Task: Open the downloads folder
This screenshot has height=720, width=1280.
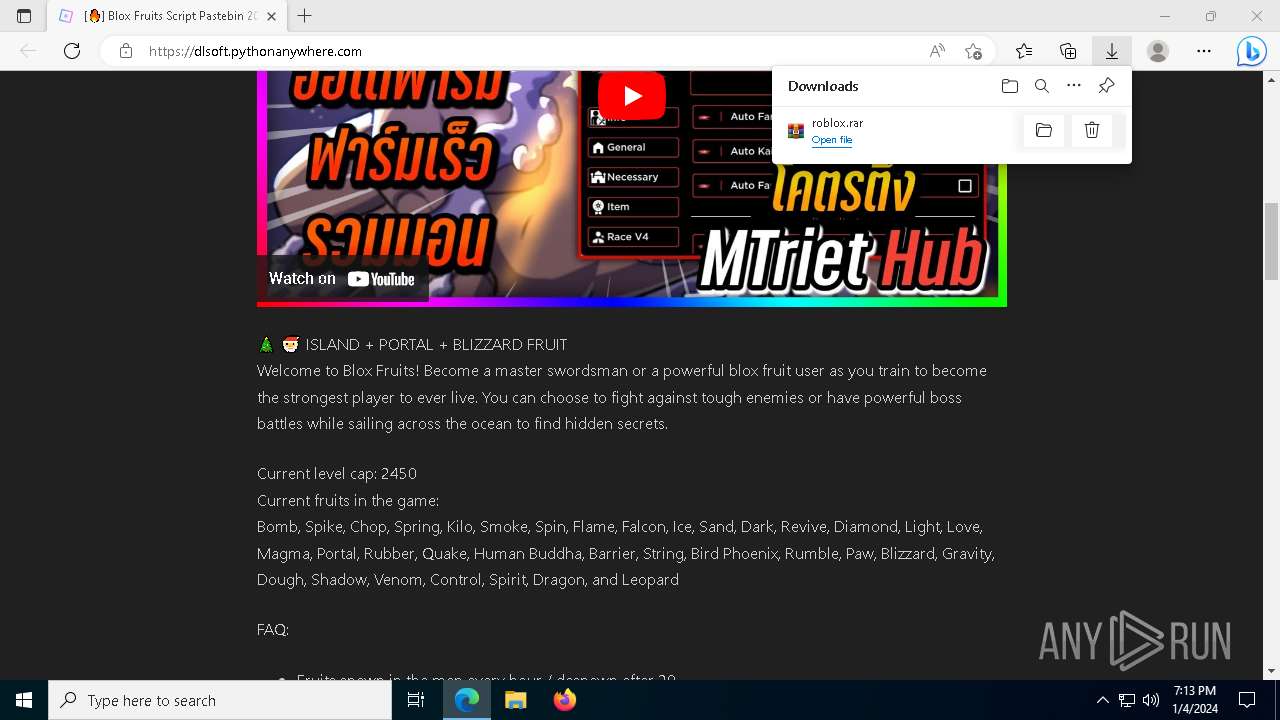Action: coord(1010,86)
